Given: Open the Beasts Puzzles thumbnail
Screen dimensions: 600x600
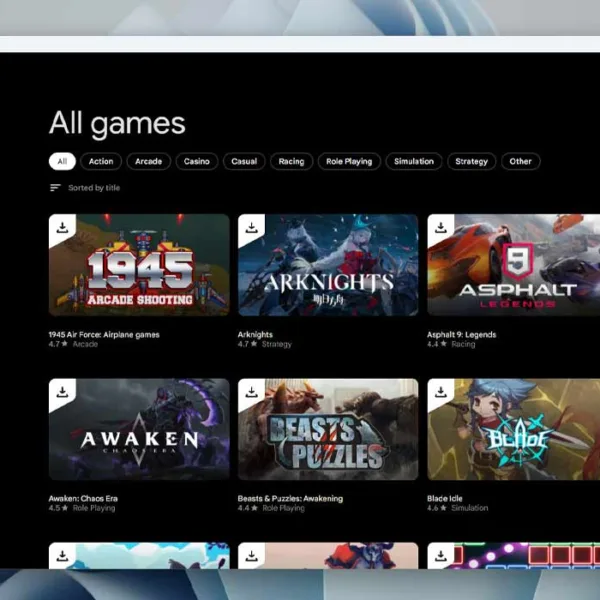Looking at the screenshot, I should click(x=328, y=429).
